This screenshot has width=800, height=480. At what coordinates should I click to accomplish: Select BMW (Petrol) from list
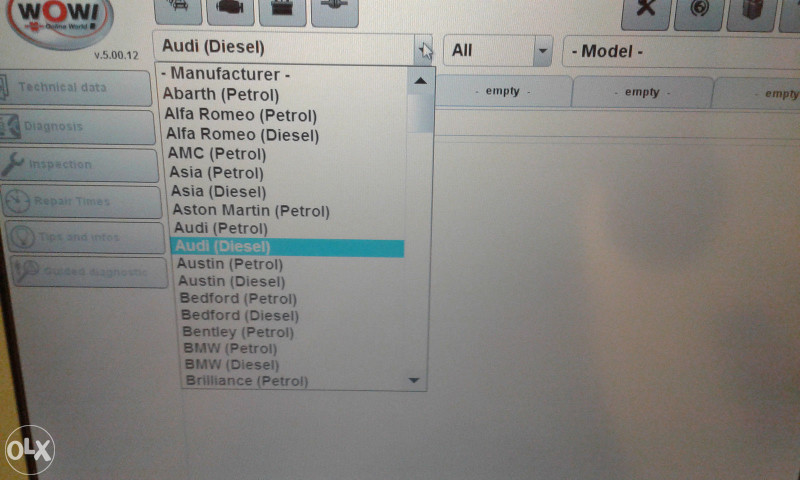(x=230, y=348)
